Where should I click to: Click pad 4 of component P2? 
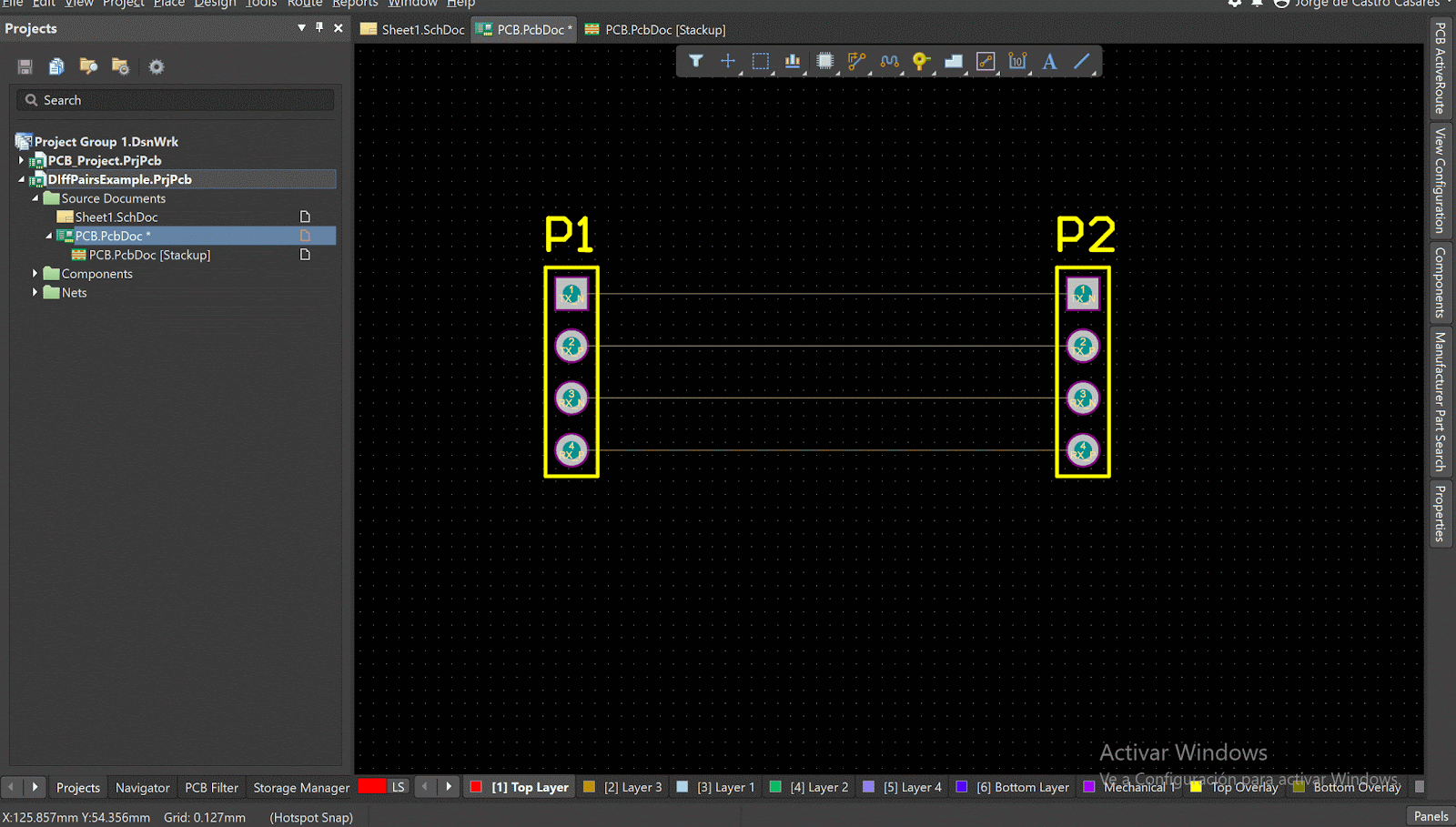point(1083,450)
